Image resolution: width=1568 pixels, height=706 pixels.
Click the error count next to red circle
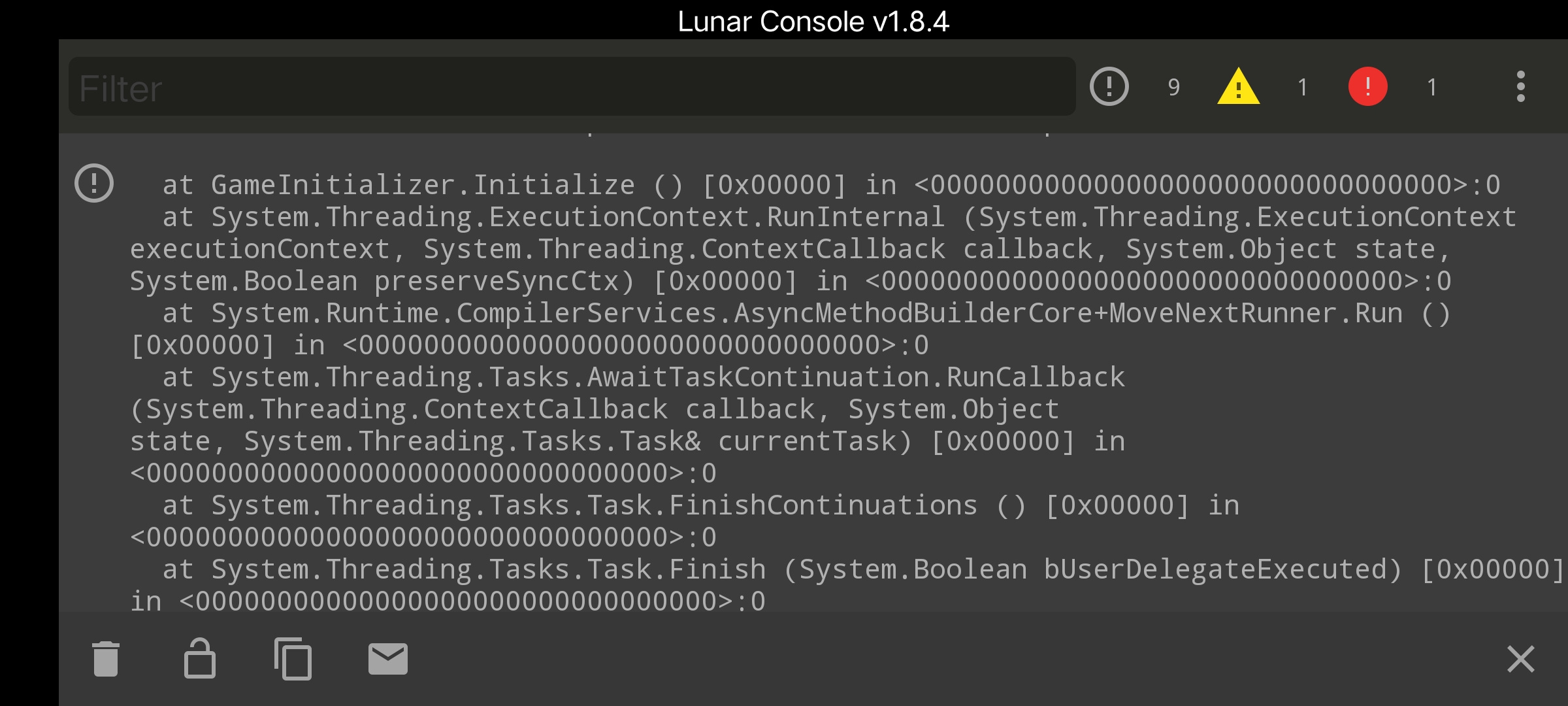click(1432, 87)
